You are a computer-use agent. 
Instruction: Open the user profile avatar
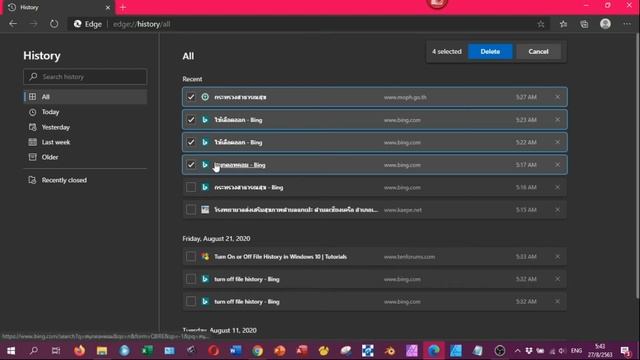pyautogui.click(x=605, y=24)
